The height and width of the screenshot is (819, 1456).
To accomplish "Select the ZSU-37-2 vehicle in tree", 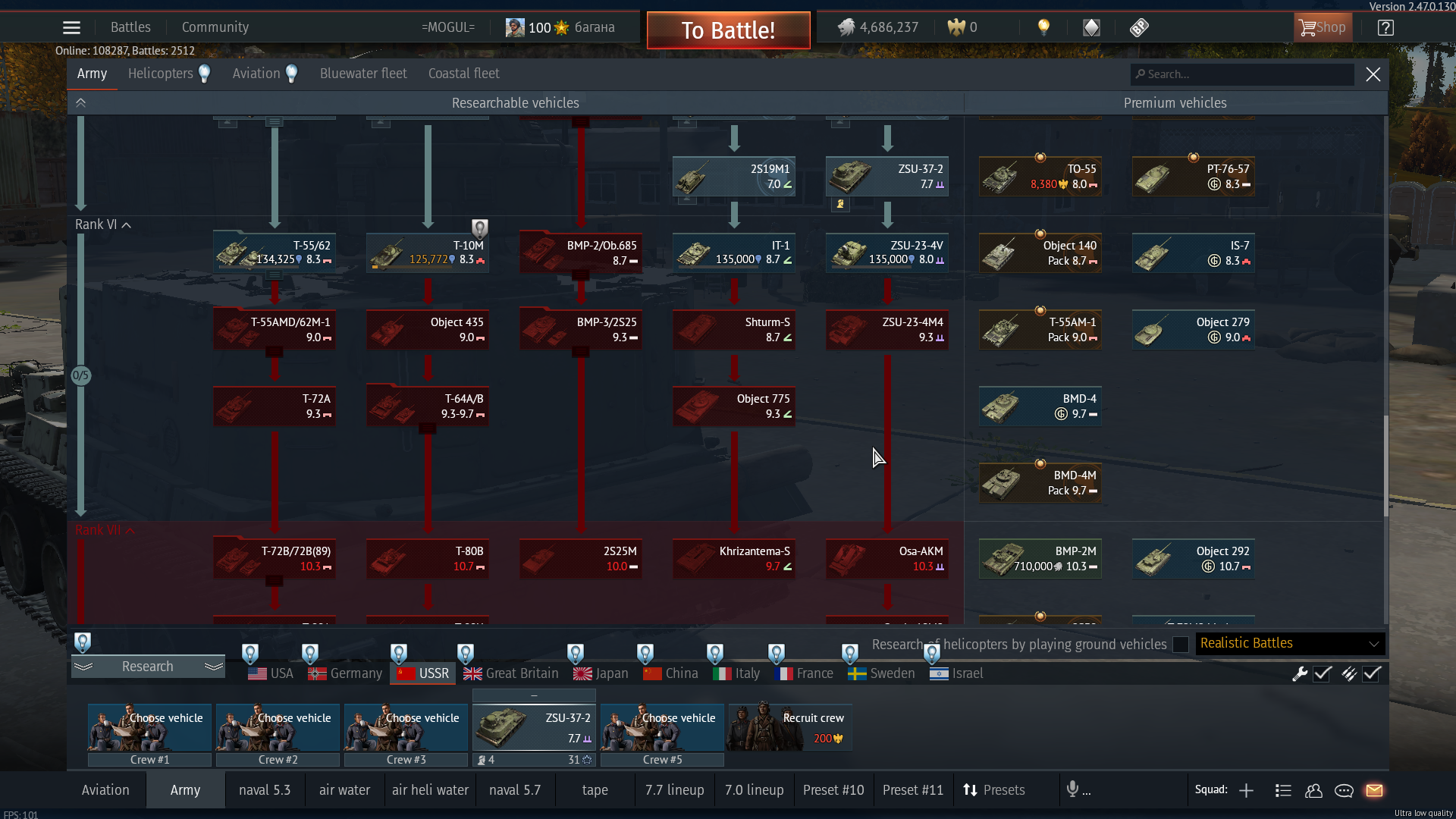I will click(x=886, y=177).
